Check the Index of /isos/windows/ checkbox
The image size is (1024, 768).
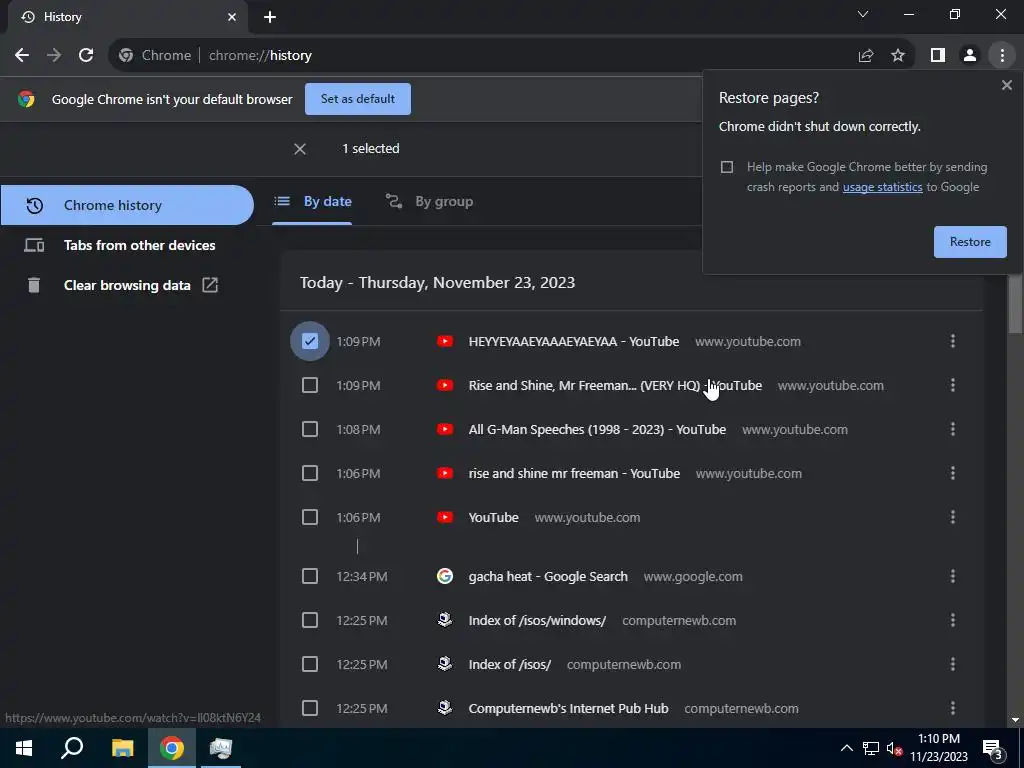[x=310, y=620]
